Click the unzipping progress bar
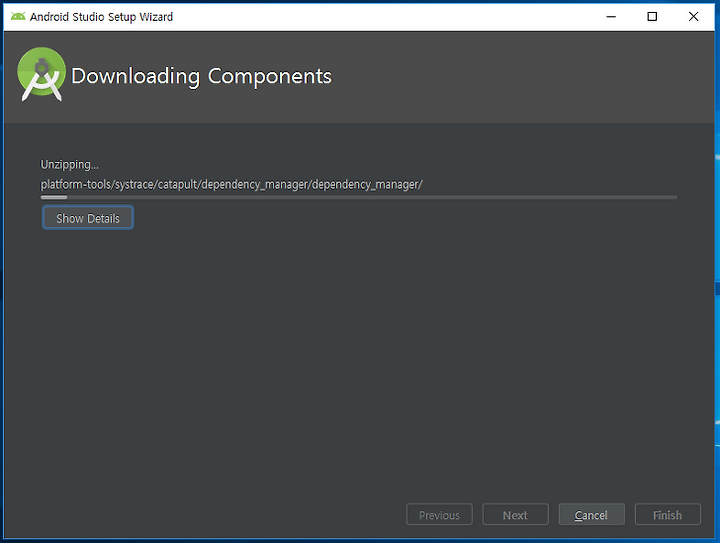This screenshot has height=543, width=720. [359, 197]
